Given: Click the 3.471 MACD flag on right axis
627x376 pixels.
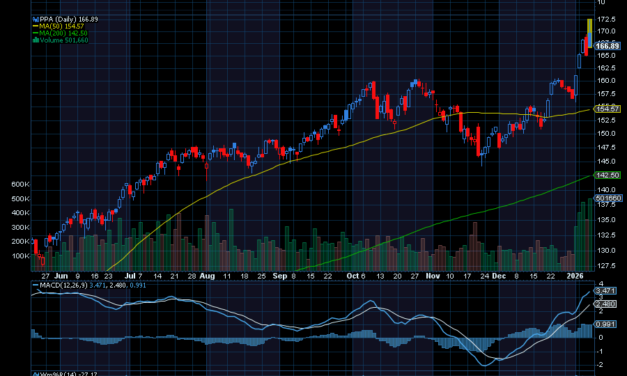Looking at the screenshot, I should tap(605, 291).
